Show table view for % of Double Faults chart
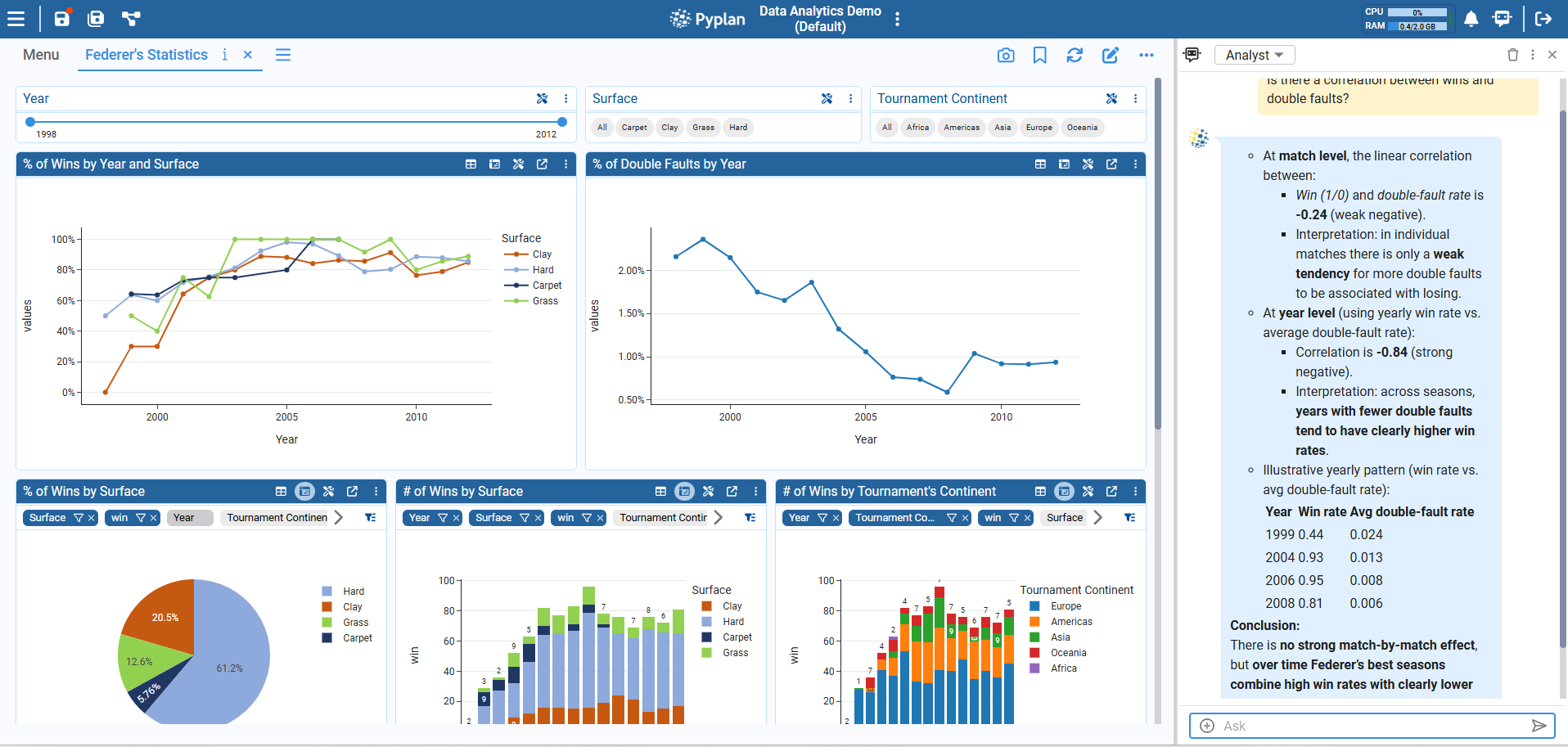 (1040, 164)
